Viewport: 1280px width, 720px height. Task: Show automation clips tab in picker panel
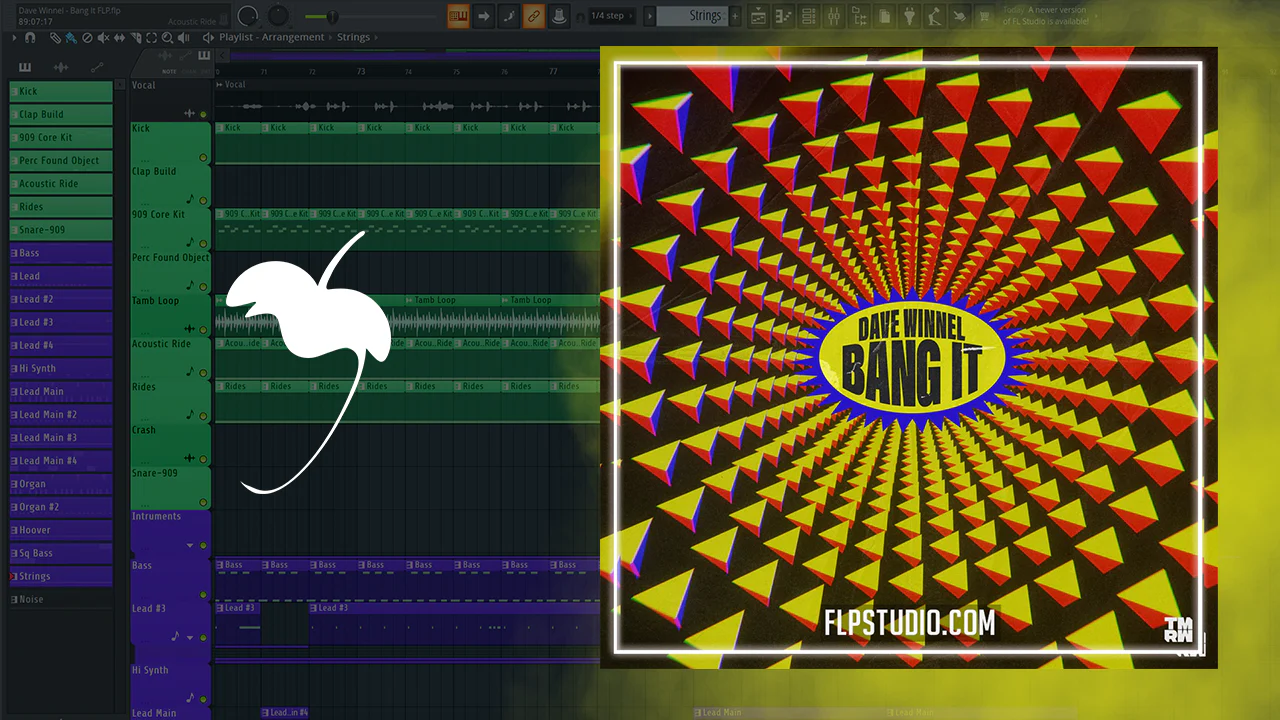[97, 68]
